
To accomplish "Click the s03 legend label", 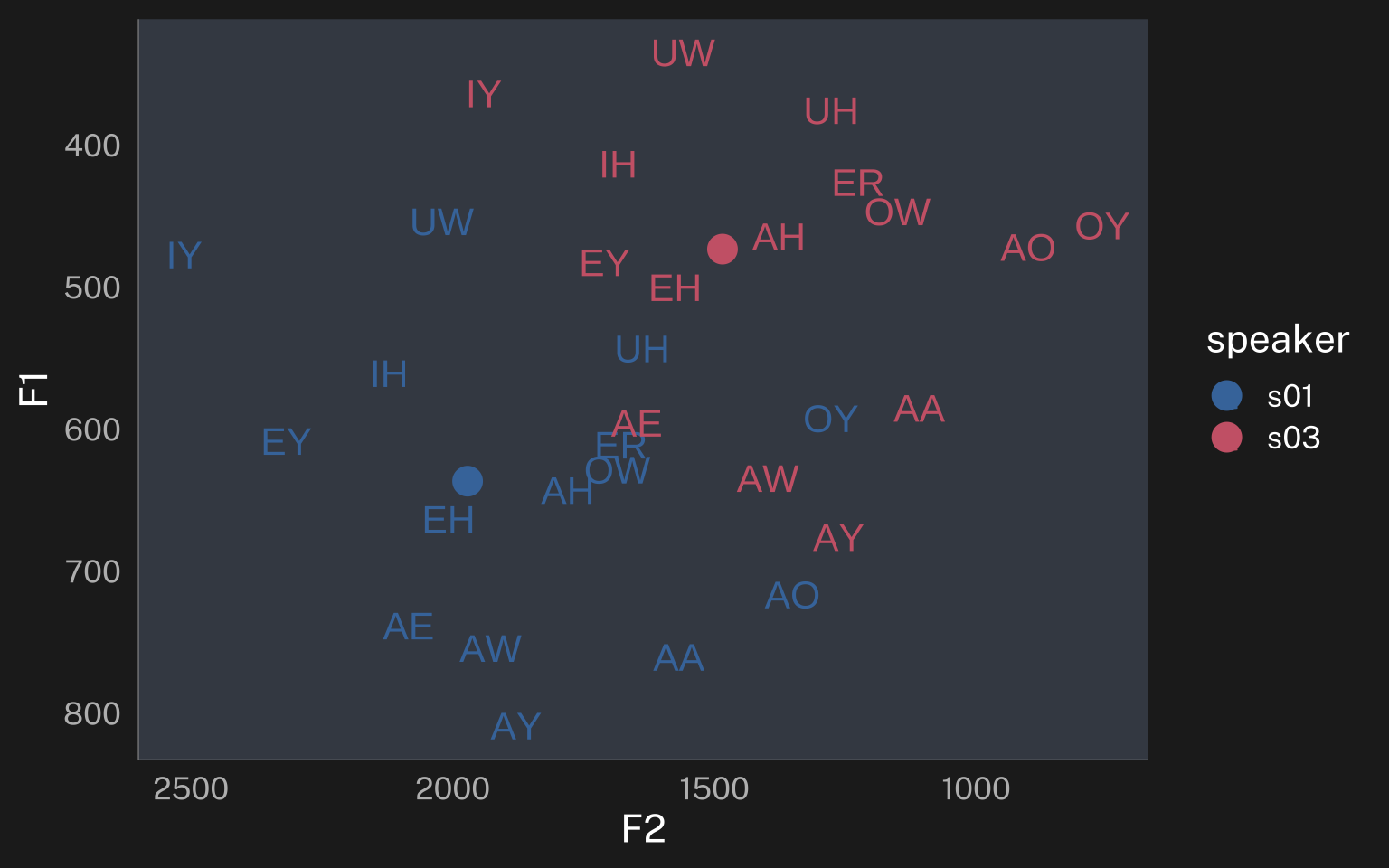I will point(1293,438).
